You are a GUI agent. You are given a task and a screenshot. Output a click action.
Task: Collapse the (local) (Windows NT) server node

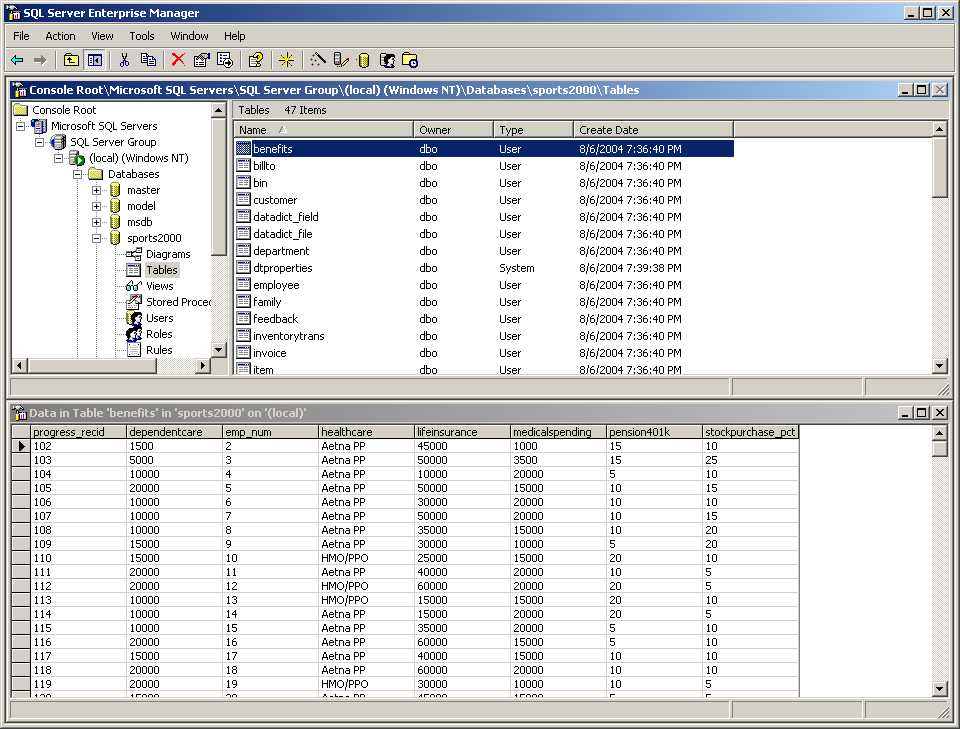(59, 158)
